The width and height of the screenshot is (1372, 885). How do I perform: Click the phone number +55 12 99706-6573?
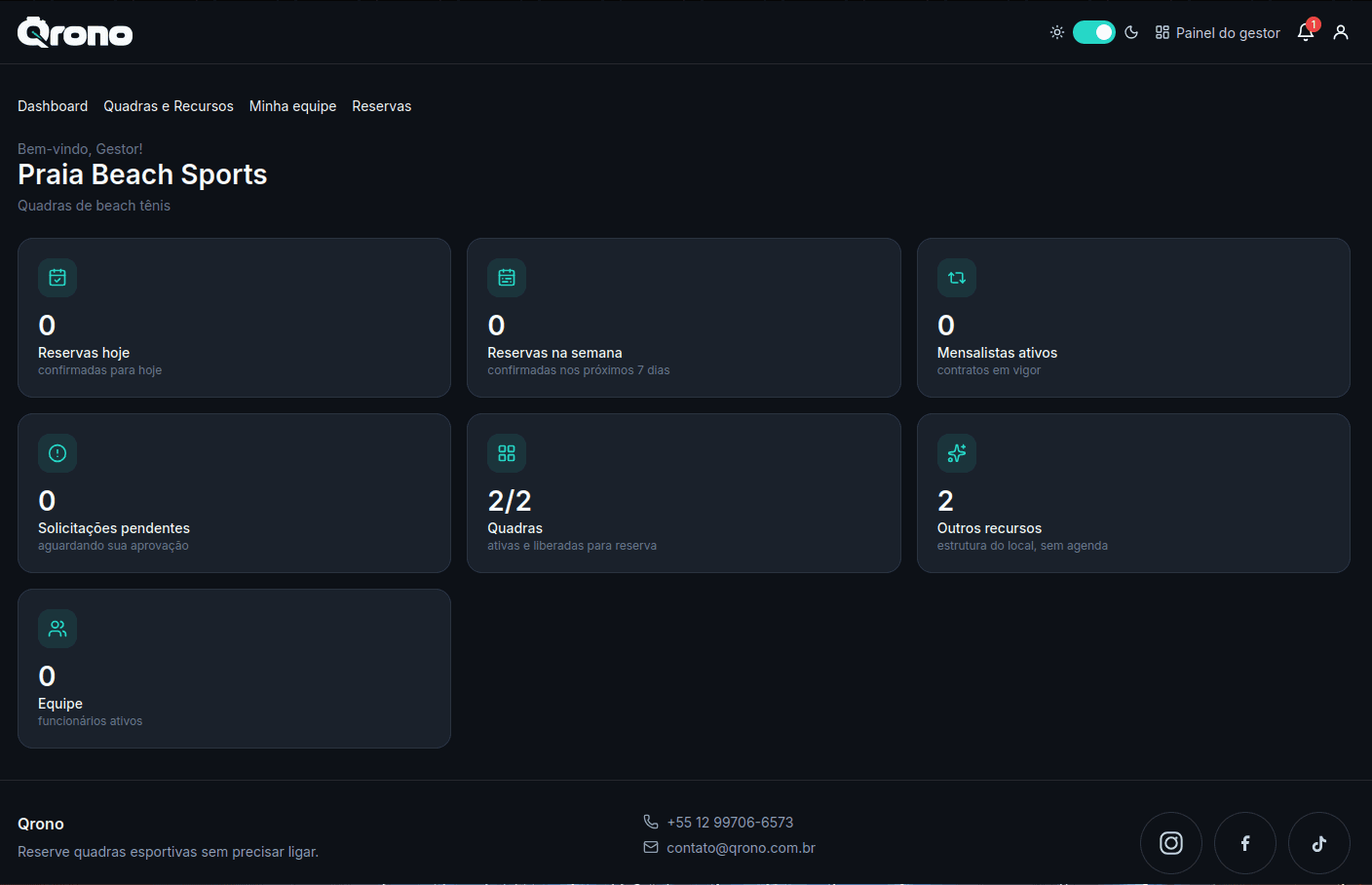730,823
